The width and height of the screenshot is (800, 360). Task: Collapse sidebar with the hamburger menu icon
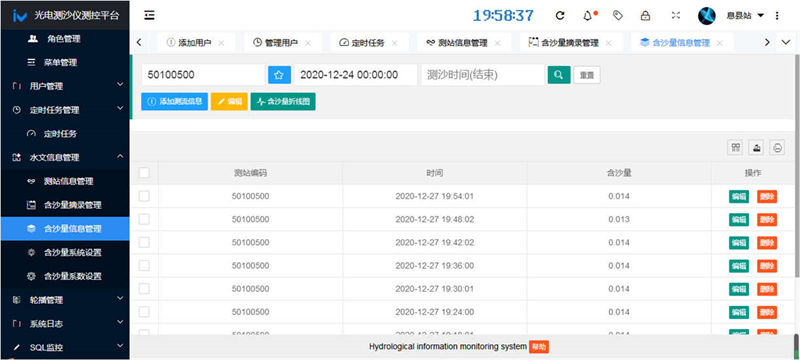[x=149, y=15]
